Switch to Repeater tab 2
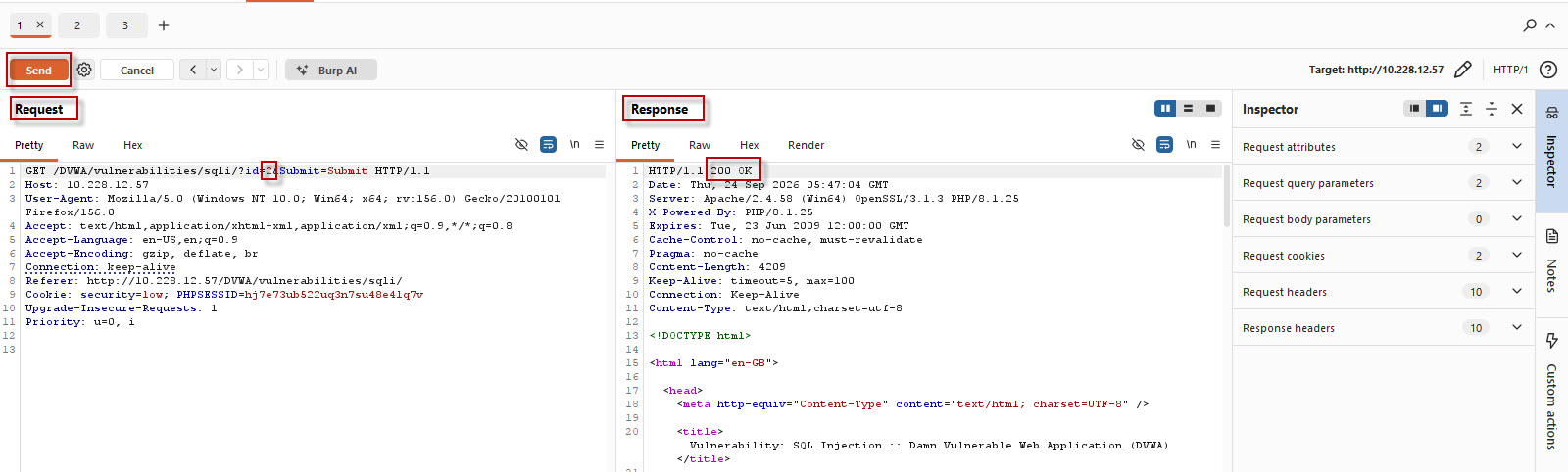Viewport: 1568px width, 472px height. pos(77,25)
